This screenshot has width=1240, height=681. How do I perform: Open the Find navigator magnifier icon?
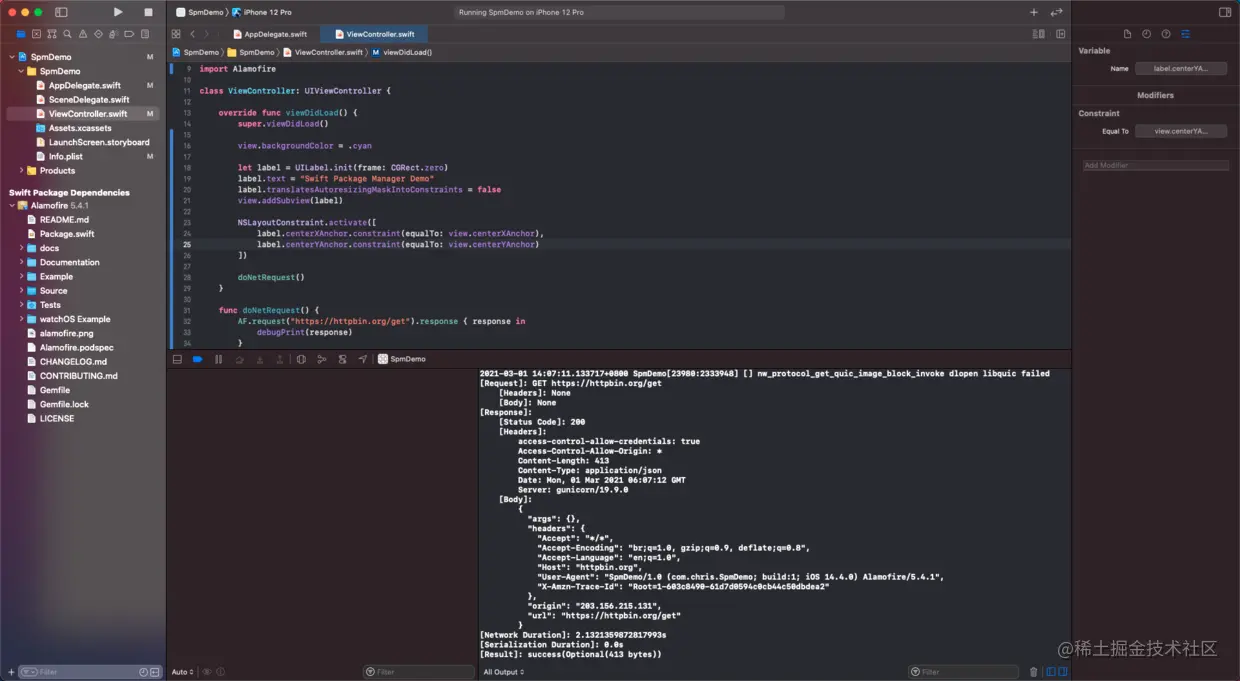(x=67, y=34)
